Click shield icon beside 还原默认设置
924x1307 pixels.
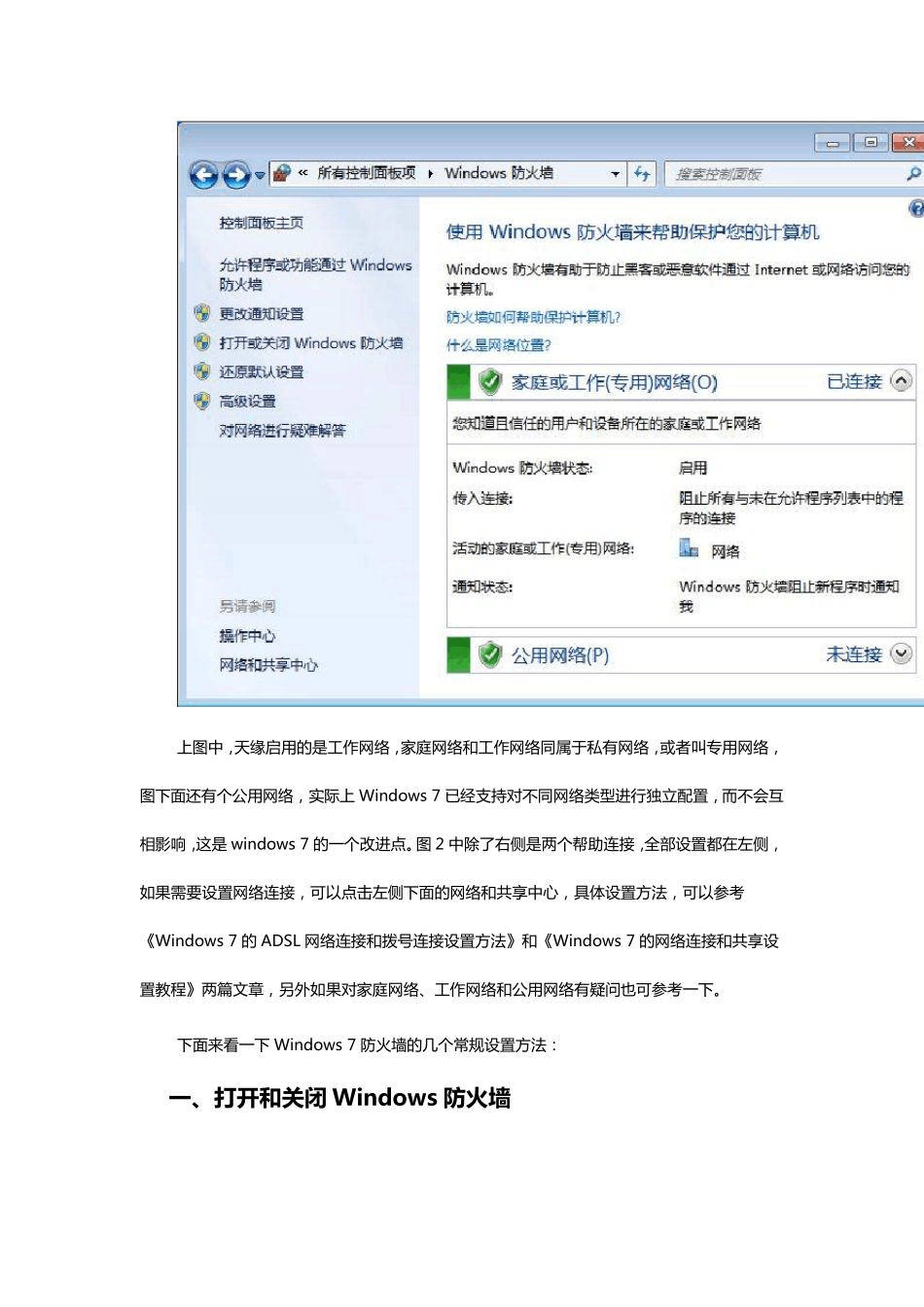coord(201,371)
